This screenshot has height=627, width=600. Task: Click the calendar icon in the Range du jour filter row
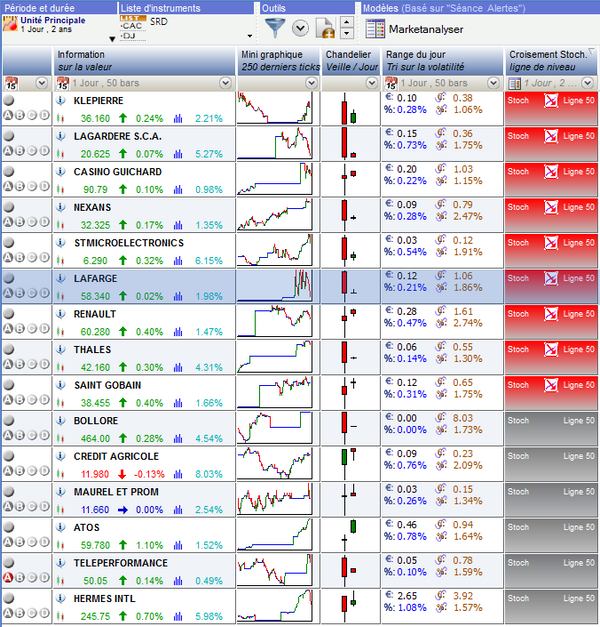point(391,83)
